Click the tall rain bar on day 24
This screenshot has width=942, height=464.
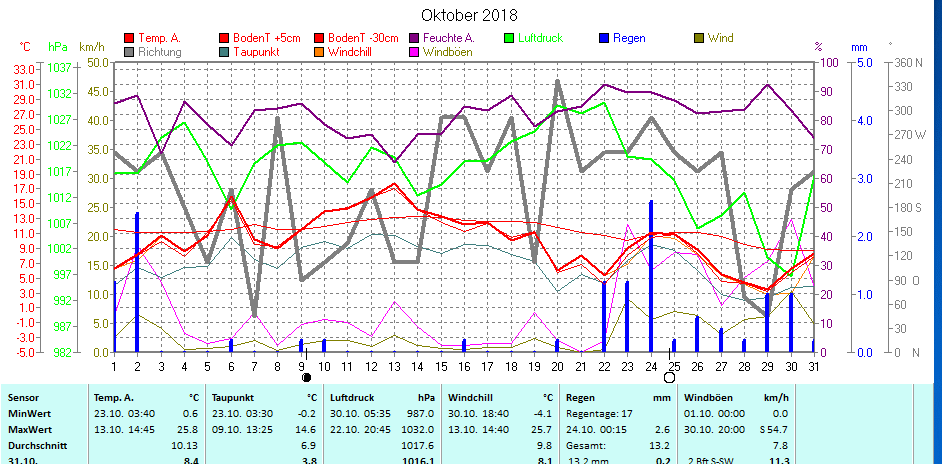point(651,276)
